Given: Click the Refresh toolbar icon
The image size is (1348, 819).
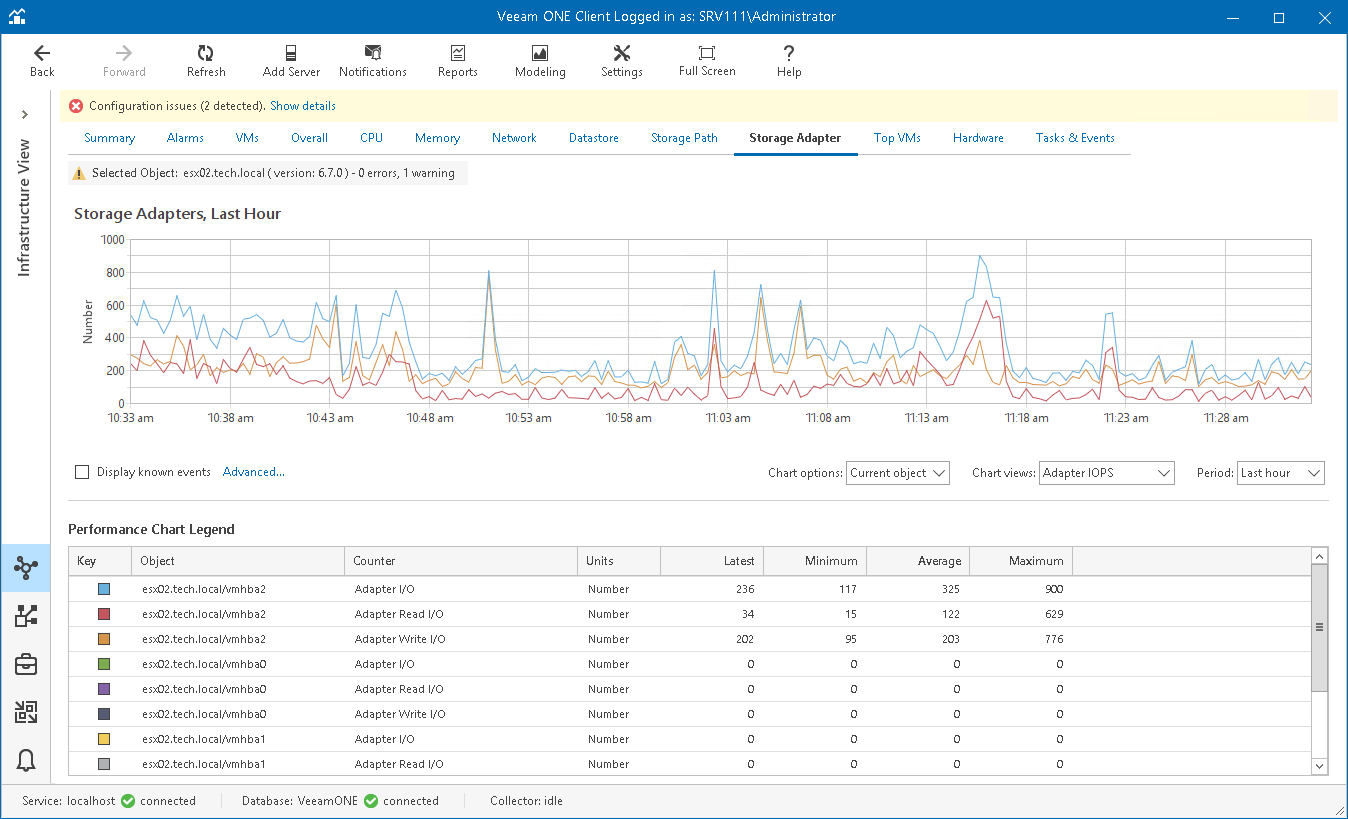Looking at the screenshot, I should [206, 60].
